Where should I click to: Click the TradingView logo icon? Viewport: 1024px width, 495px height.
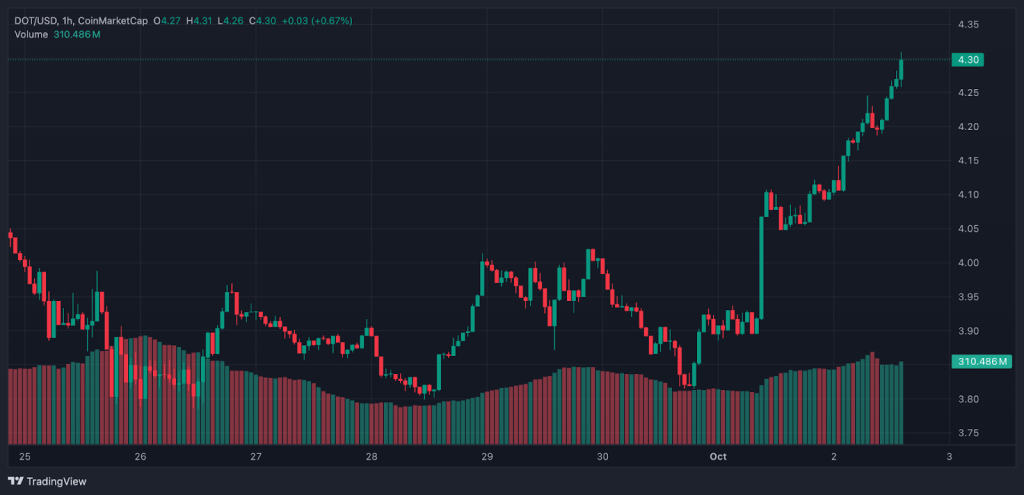[15, 481]
